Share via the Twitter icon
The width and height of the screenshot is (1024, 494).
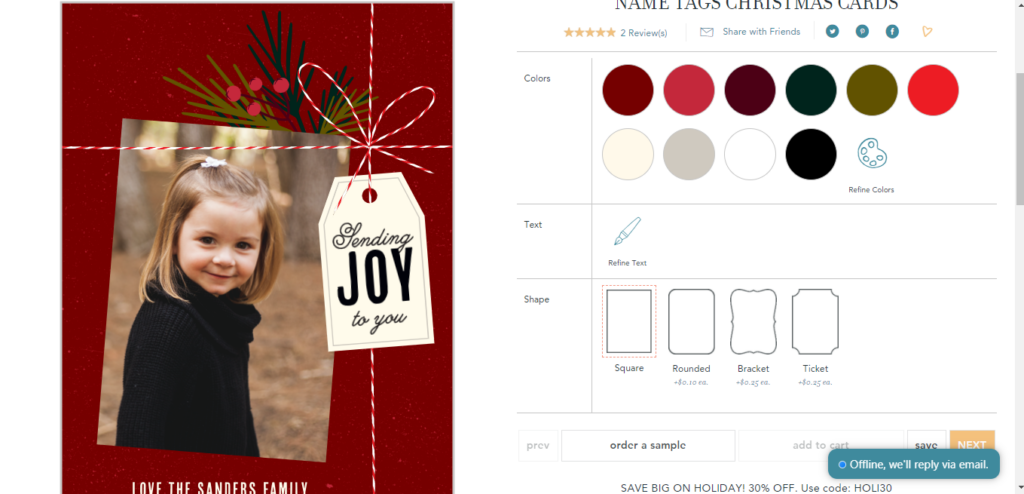tap(832, 31)
